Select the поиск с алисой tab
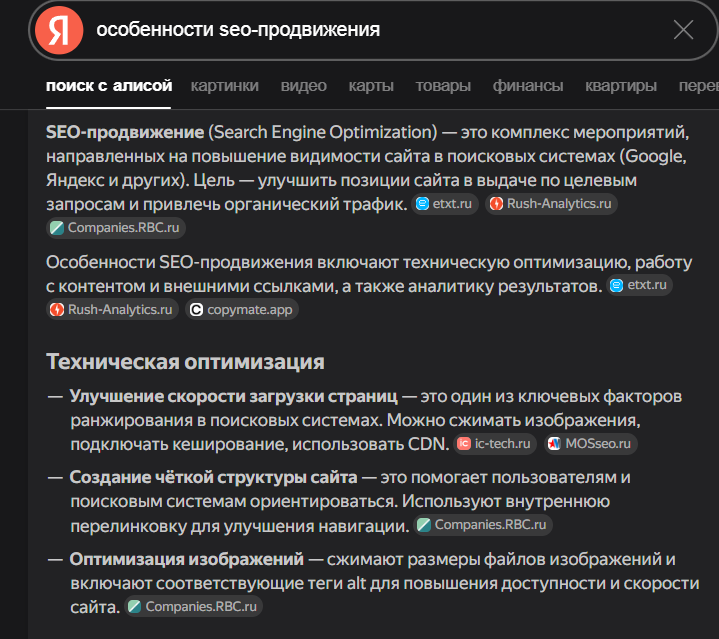Image resolution: width=719 pixels, height=639 pixels. coord(109,86)
